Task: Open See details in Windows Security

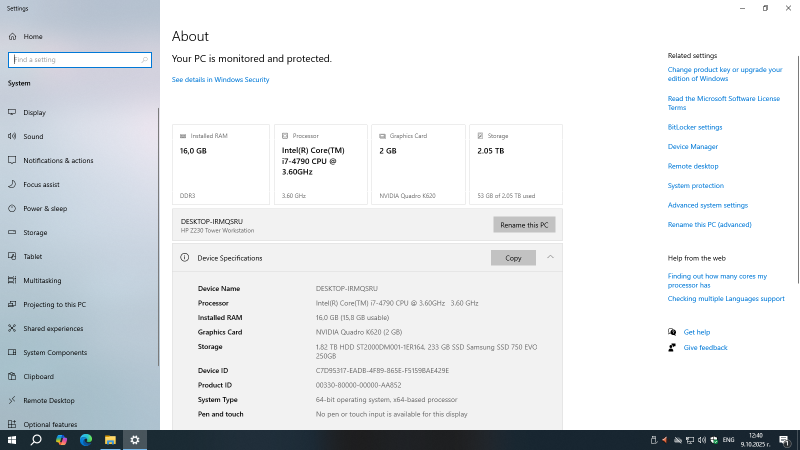Action: coord(220,80)
